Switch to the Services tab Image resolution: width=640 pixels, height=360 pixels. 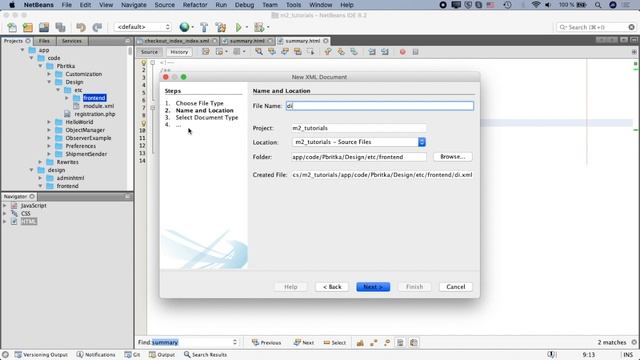pyautogui.click(x=71, y=41)
